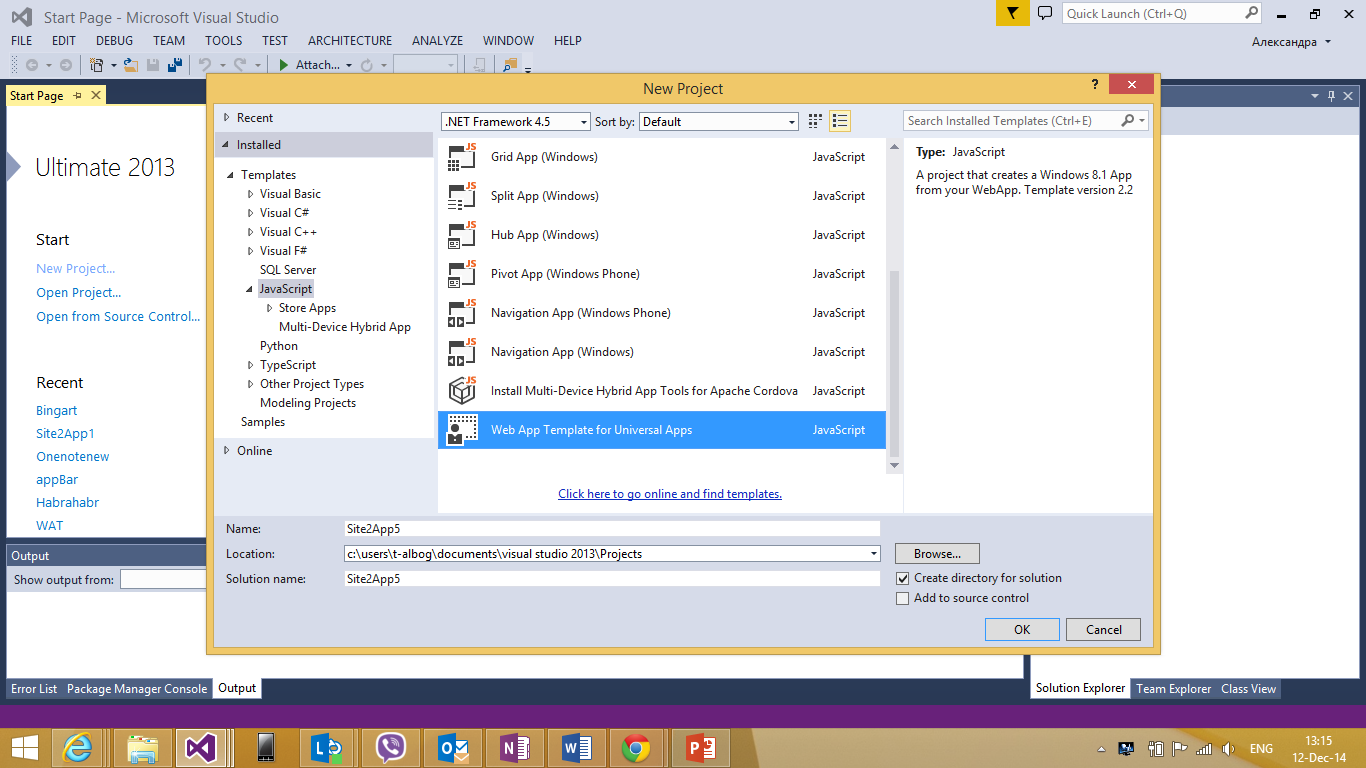This screenshot has width=1366, height=768.
Task: Click the Cancel button
Action: click(x=1103, y=629)
